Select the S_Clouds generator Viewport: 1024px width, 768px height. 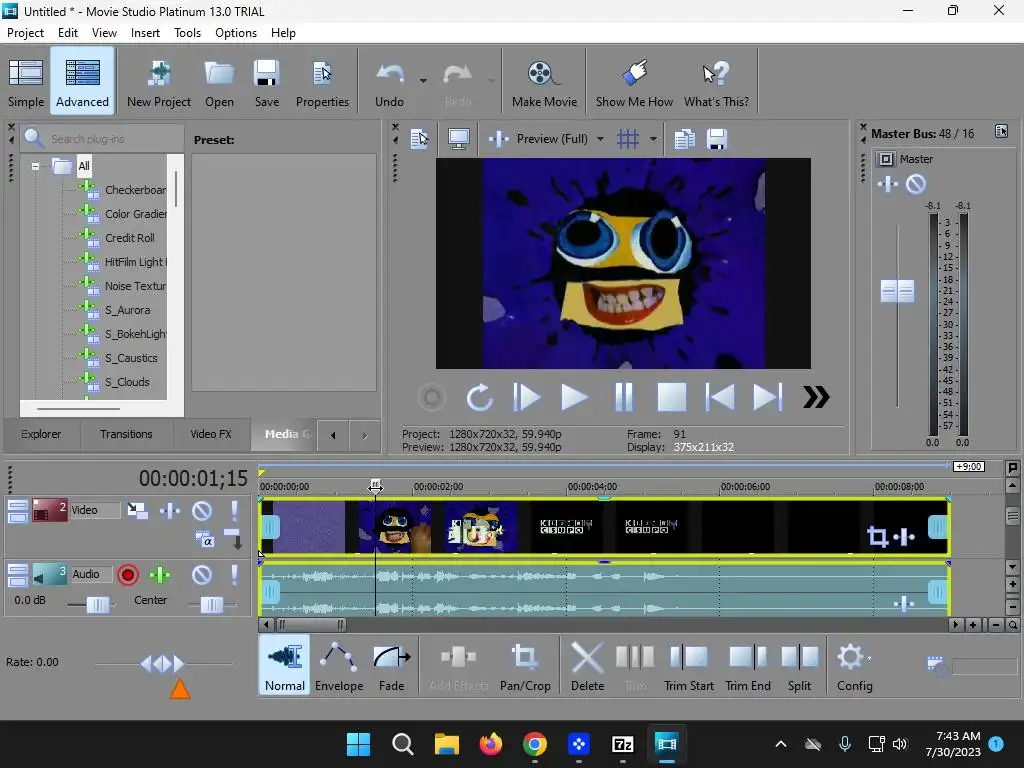[x=127, y=382]
